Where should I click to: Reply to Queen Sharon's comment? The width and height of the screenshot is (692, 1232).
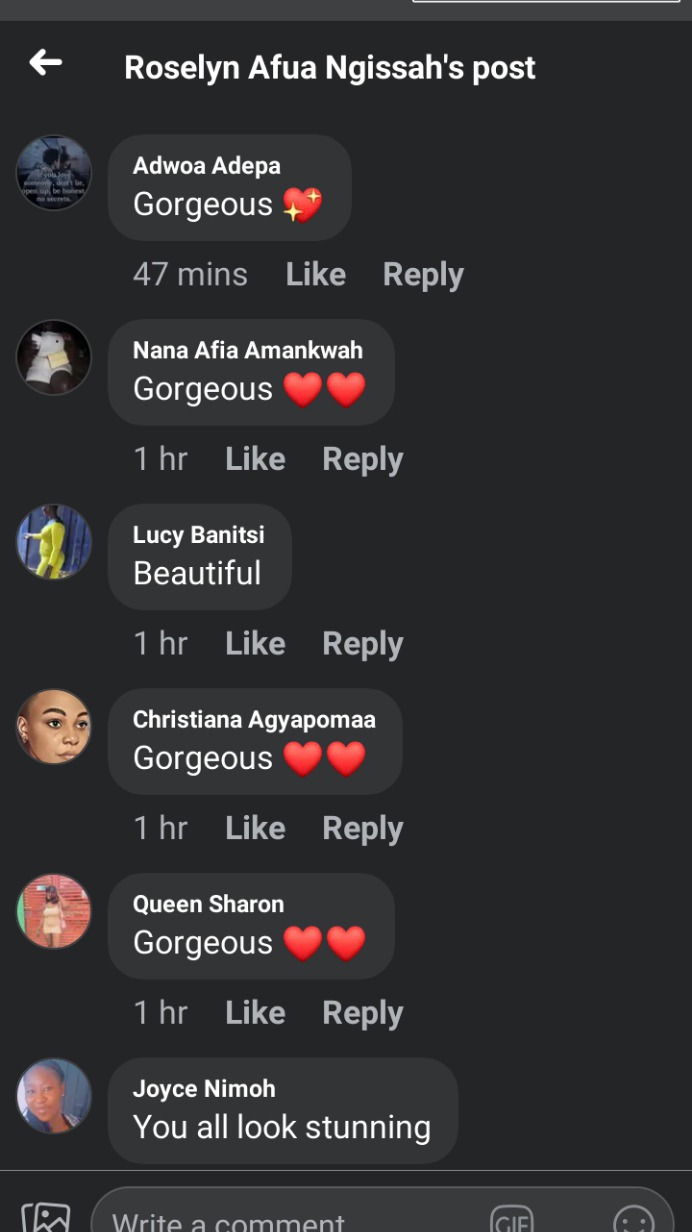coord(362,1013)
